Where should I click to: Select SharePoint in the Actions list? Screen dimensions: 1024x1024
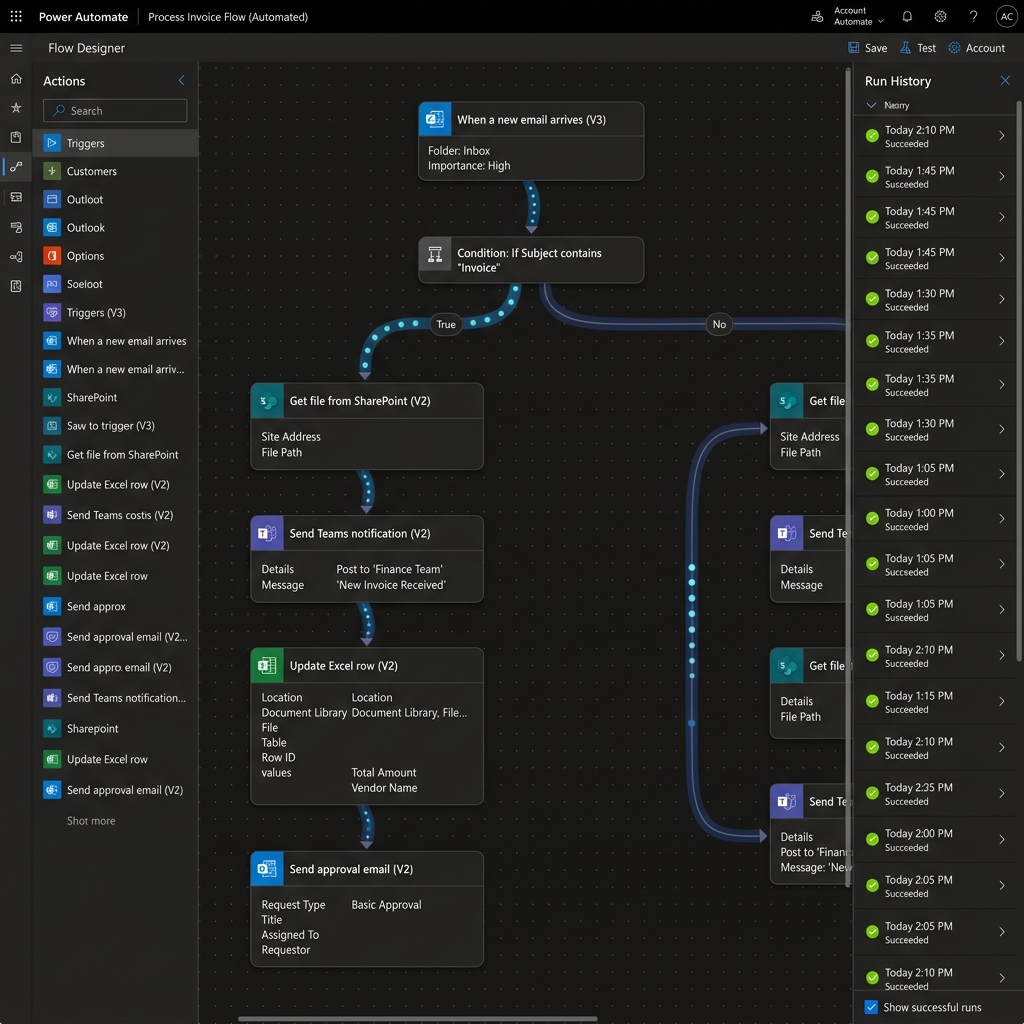[x=116, y=398]
